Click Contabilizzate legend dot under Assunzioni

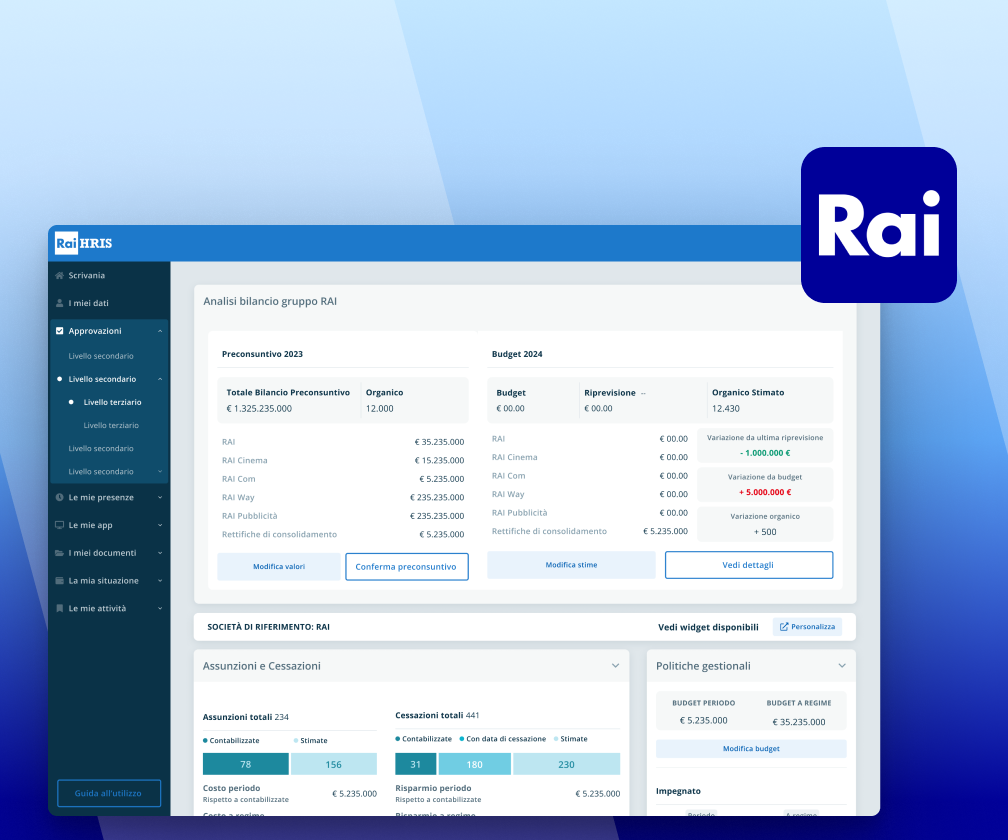point(205,740)
